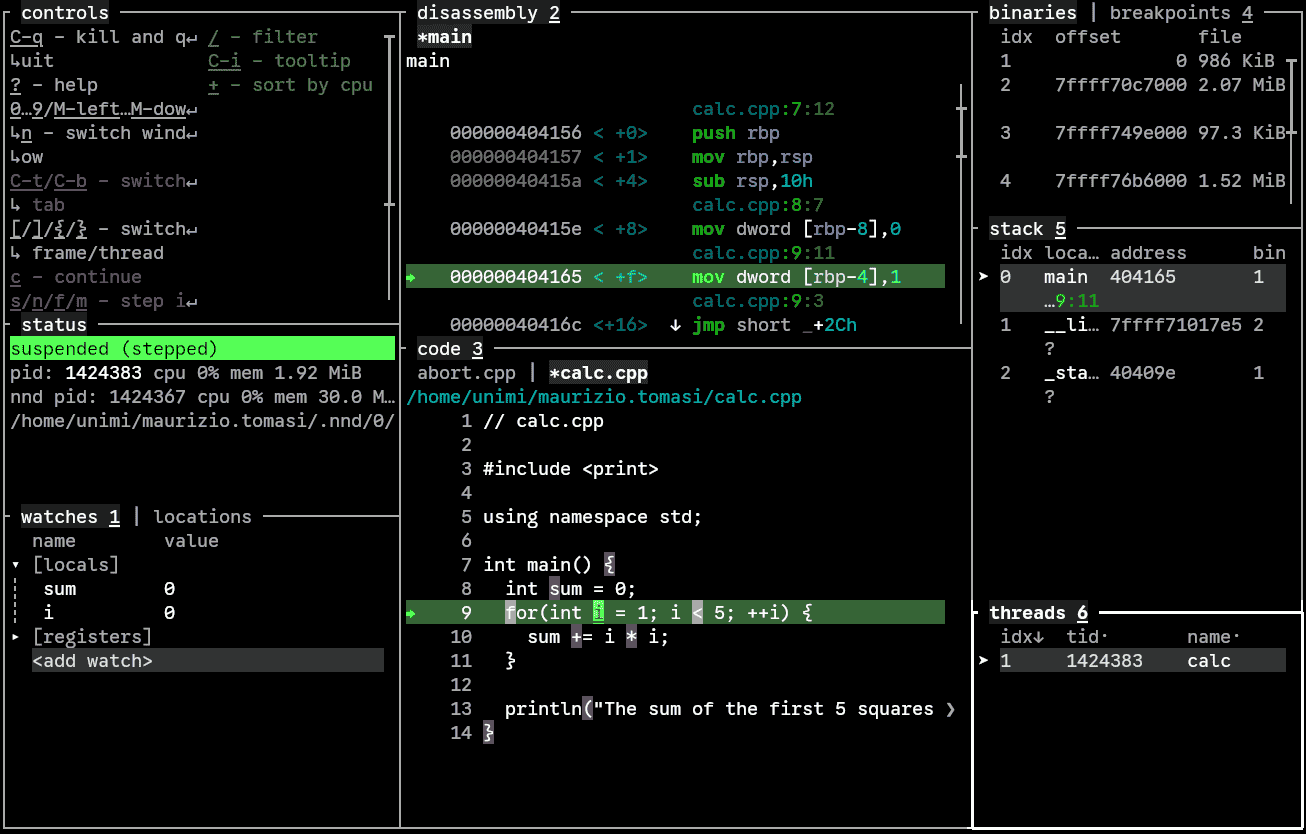
Task: Click the current-line arrow at code line 9
Action: 411,613
